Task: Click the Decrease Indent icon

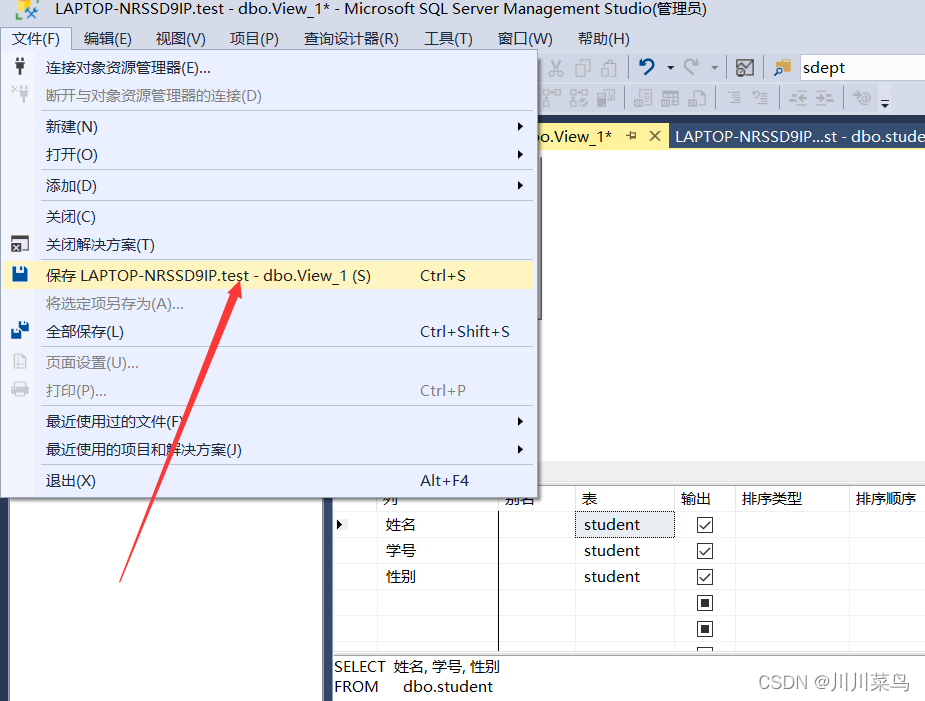Action: 798,98
